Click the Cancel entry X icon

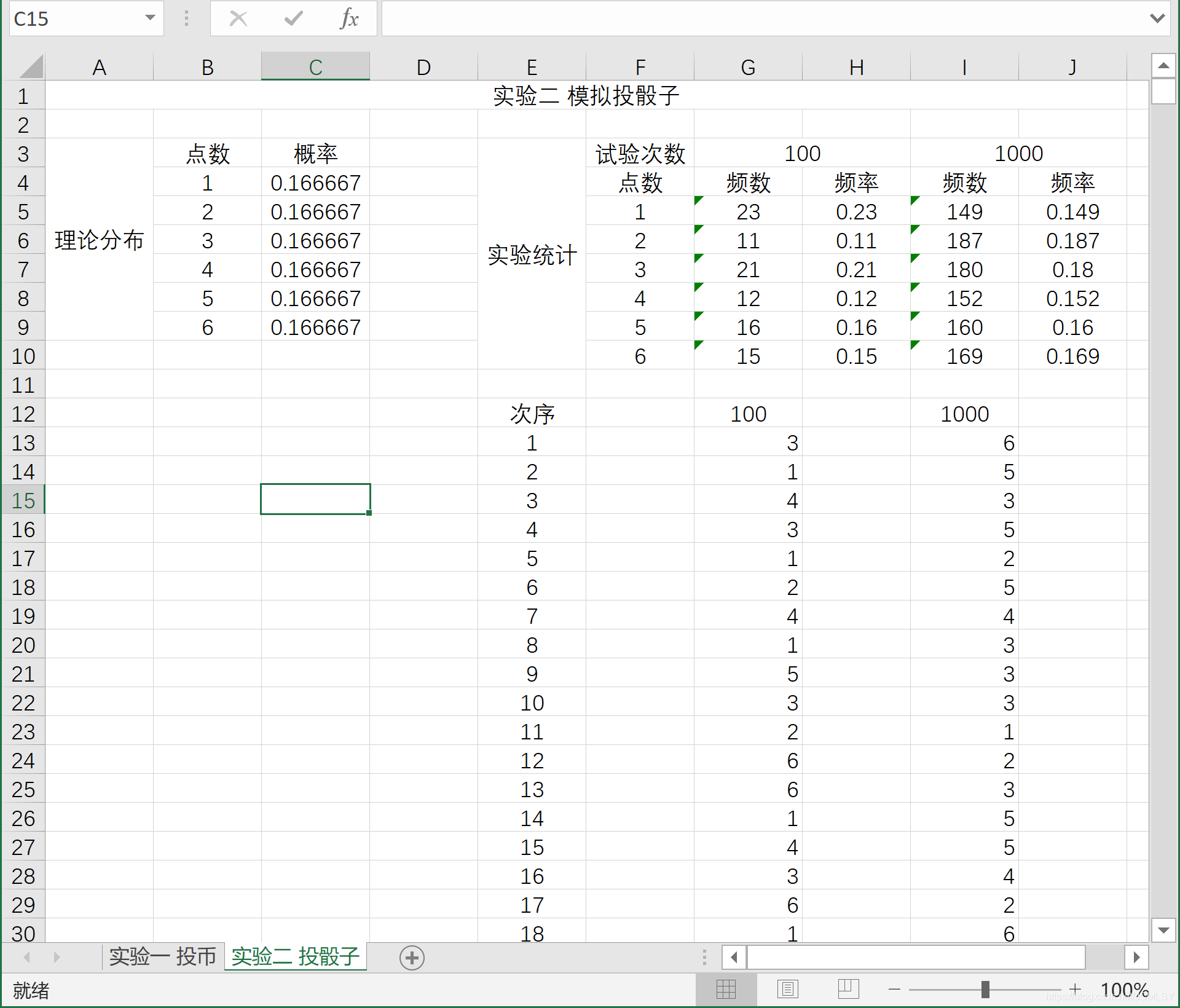click(x=238, y=18)
